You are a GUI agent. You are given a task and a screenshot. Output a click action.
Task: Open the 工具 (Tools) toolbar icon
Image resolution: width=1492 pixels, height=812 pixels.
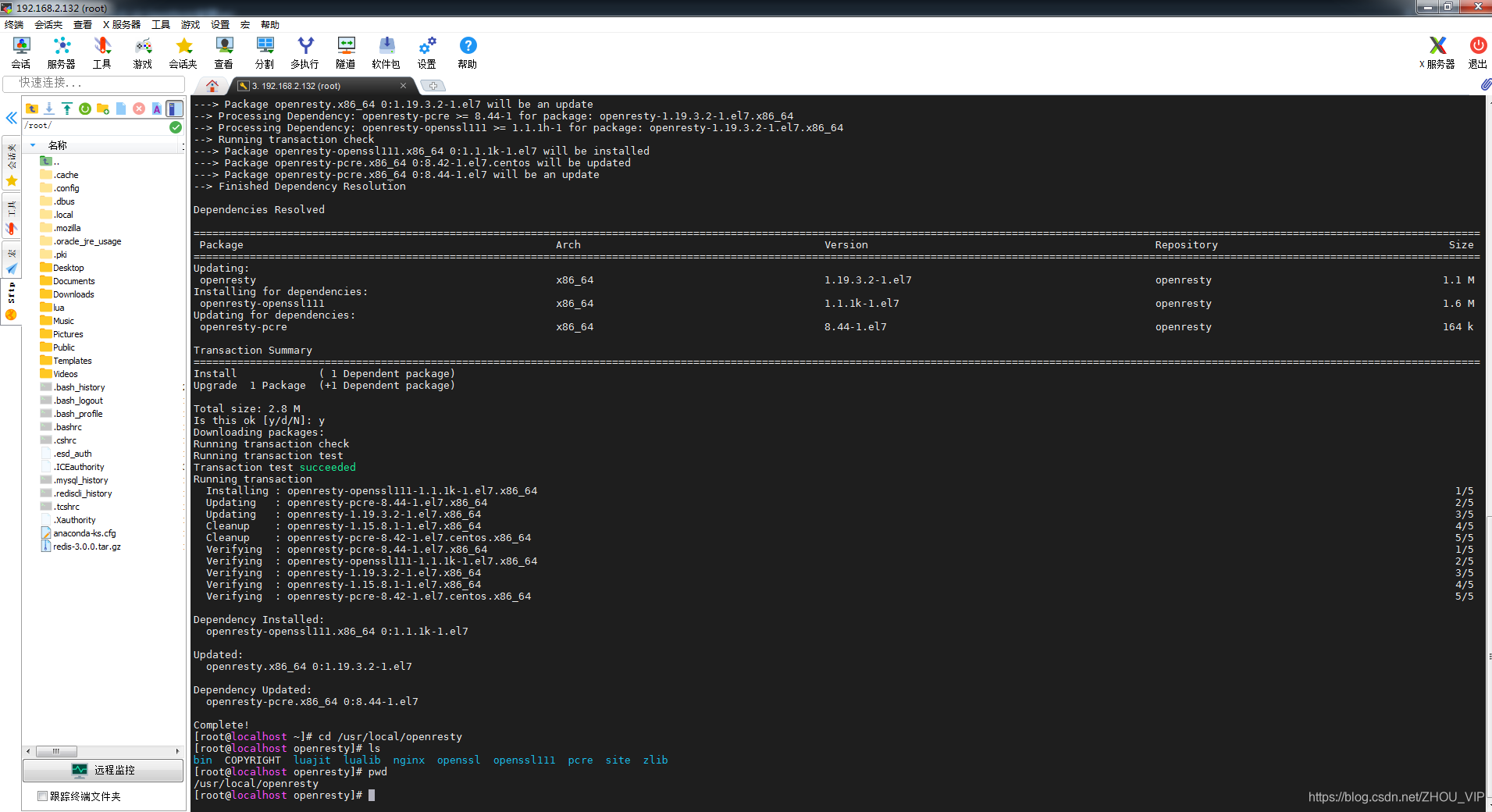coord(102,53)
